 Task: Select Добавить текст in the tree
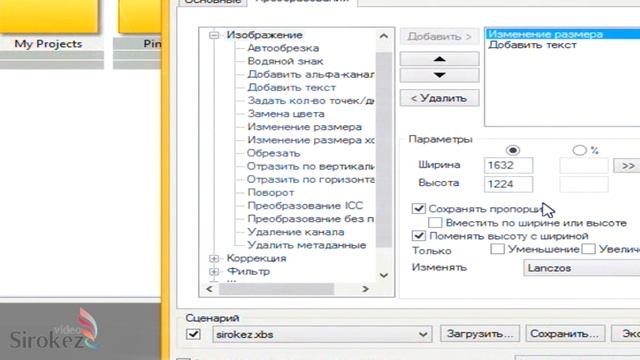pos(291,87)
